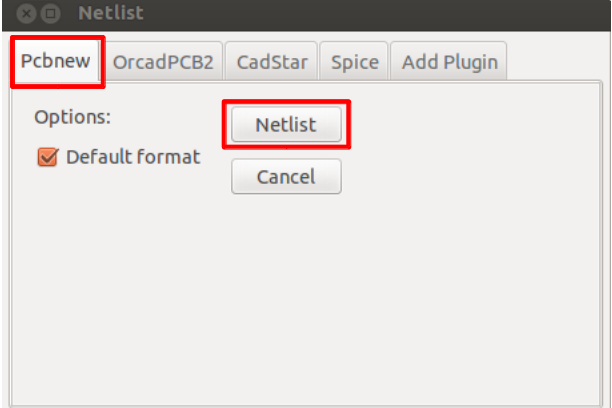Select the CadStar tab
The height and width of the screenshot is (408, 612).
pos(272,62)
